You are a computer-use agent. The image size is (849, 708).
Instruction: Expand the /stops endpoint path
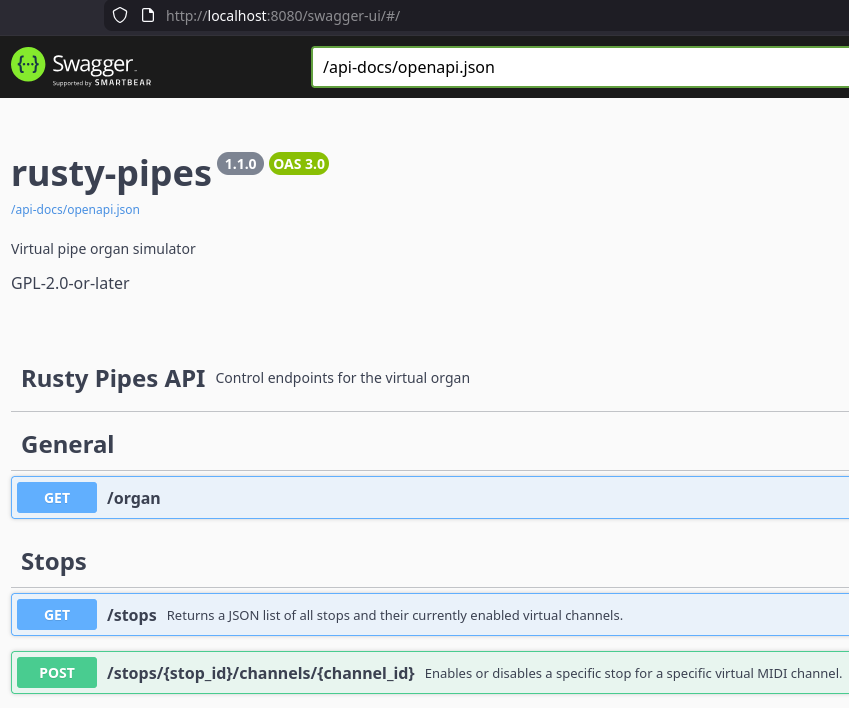point(132,615)
